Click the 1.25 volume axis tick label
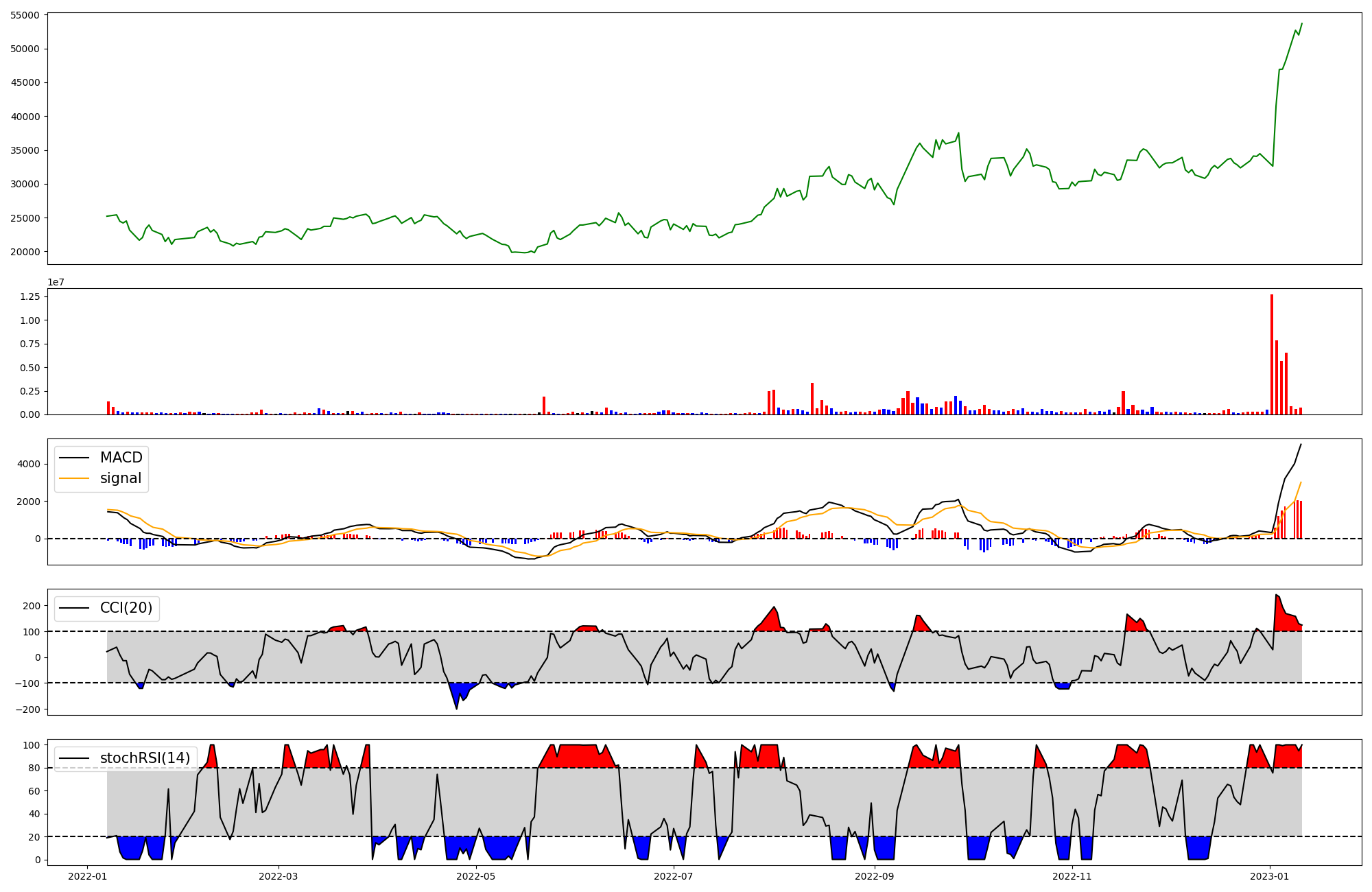Image resolution: width=1372 pixels, height=892 pixels. pos(29,296)
